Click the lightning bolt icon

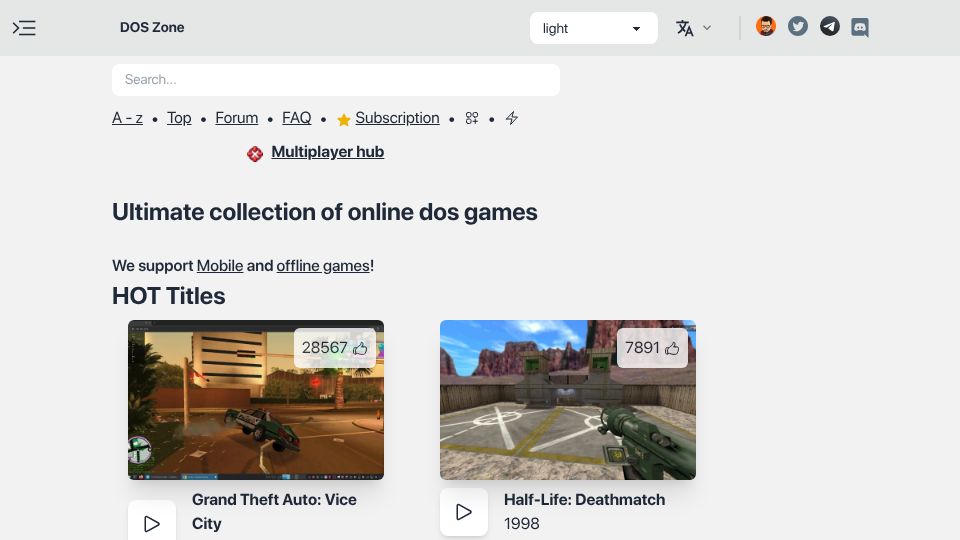512,118
